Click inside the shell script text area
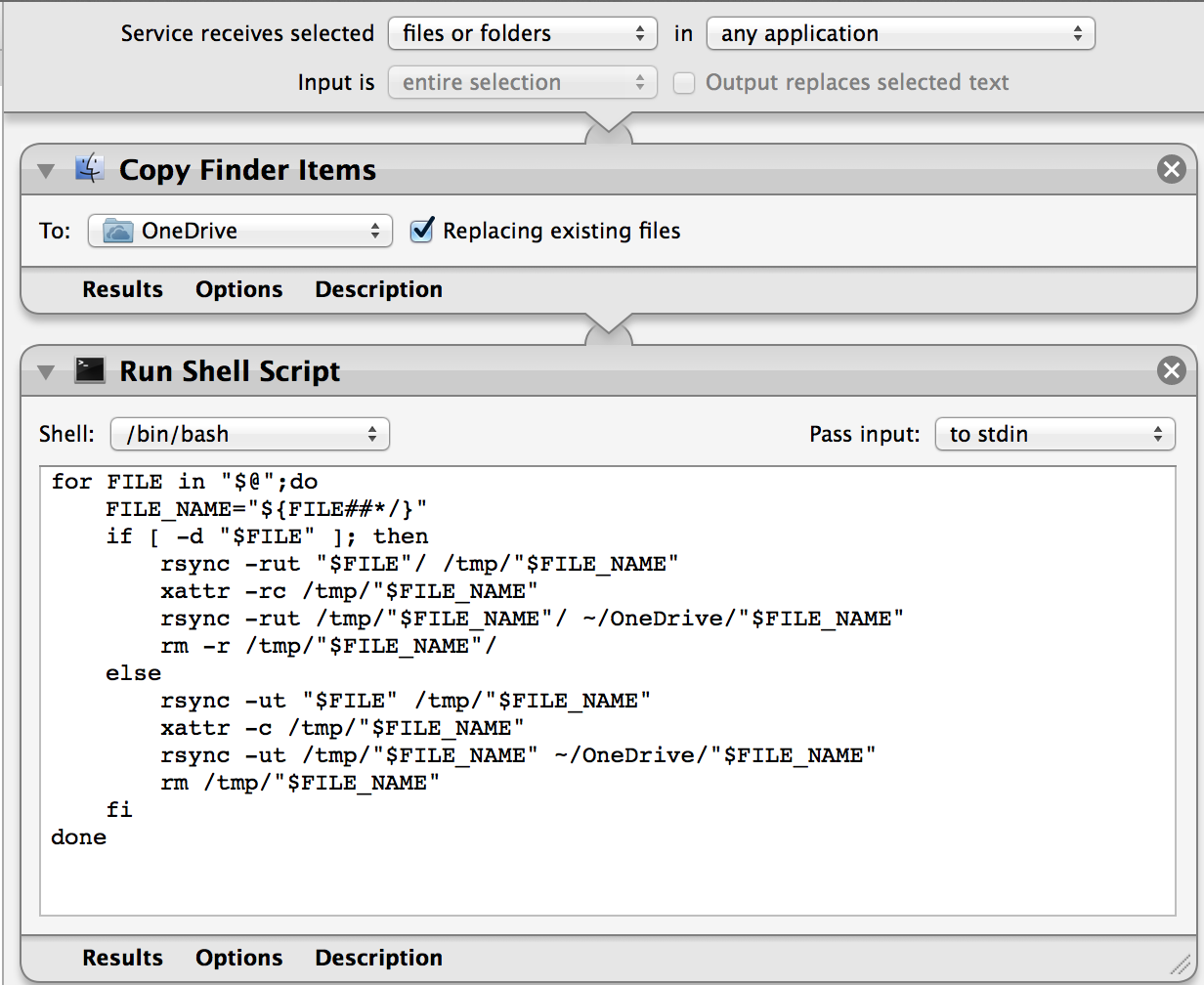The width and height of the screenshot is (1204, 985). [x=608, y=691]
